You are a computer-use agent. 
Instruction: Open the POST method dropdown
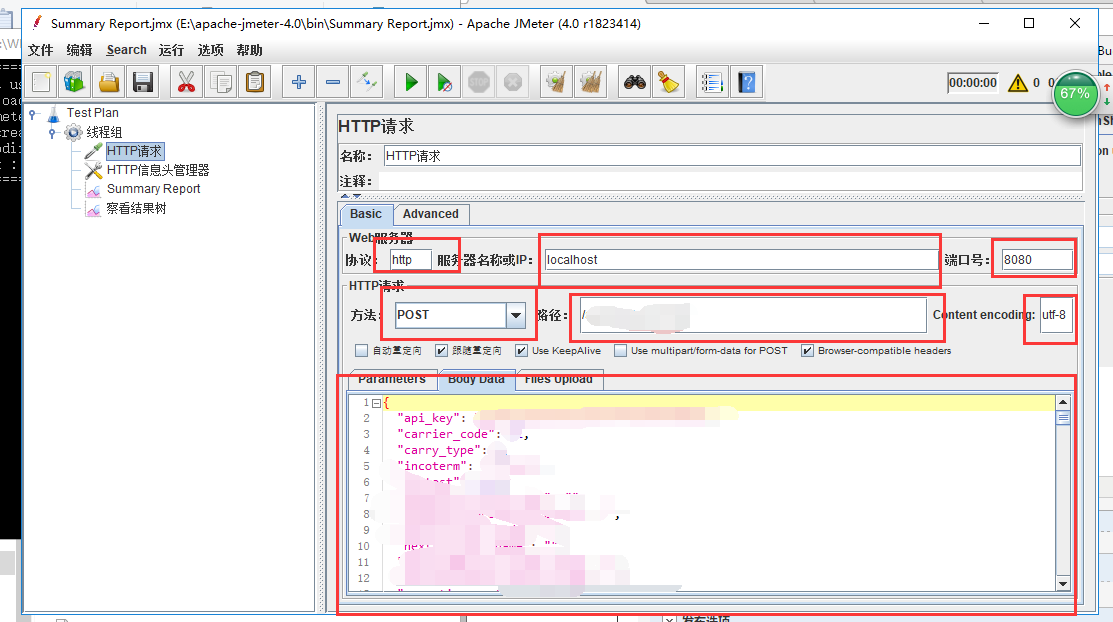coord(516,315)
